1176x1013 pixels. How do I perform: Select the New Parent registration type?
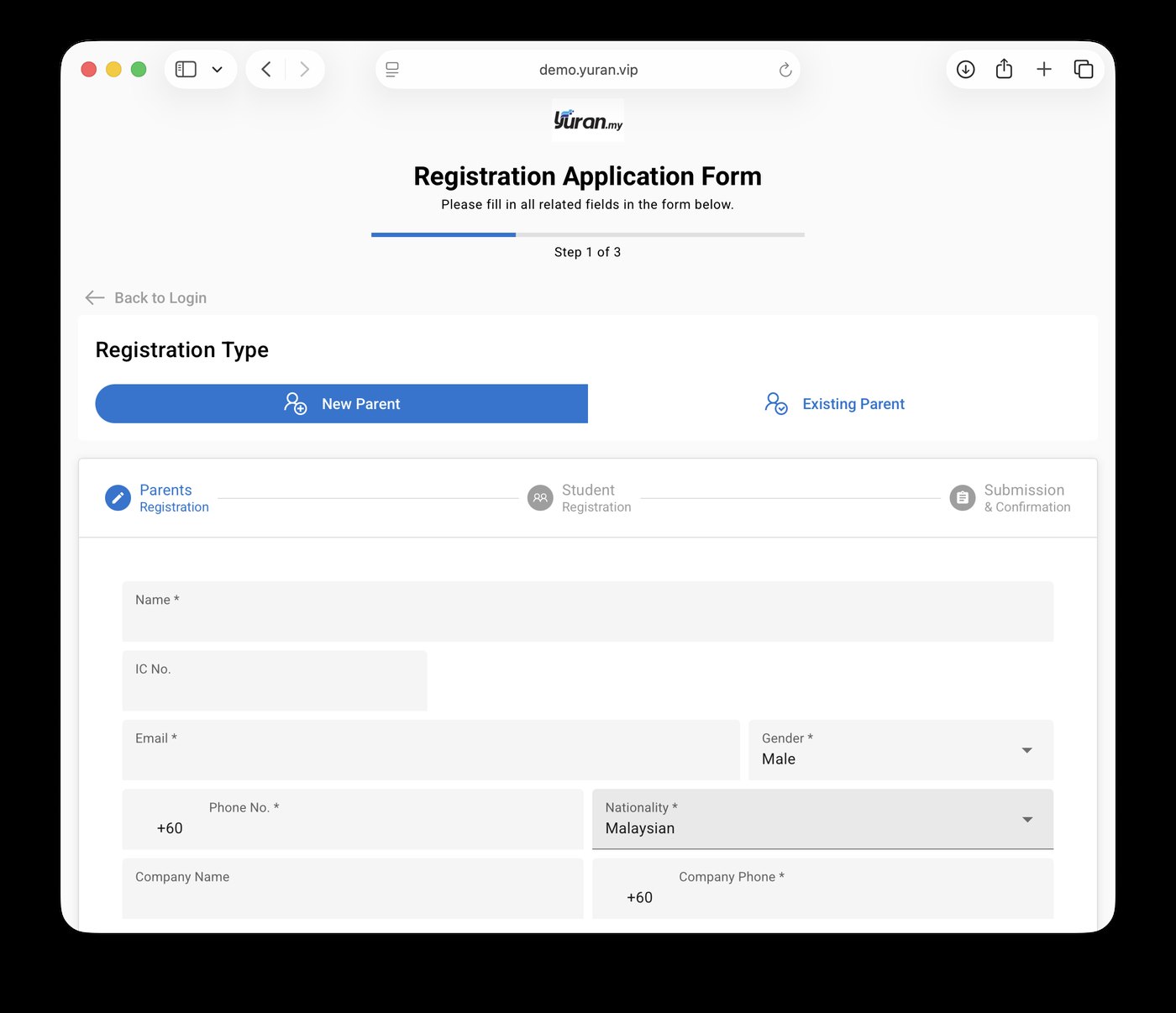pos(341,404)
